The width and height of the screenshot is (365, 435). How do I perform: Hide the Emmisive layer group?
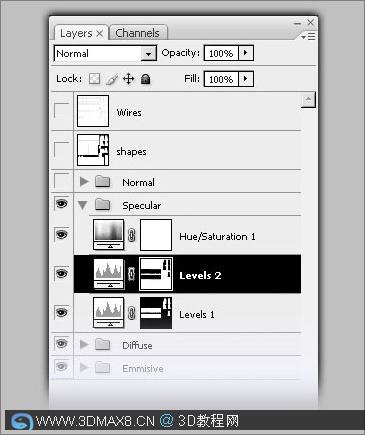pyautogui.click(x=62, y=367)
